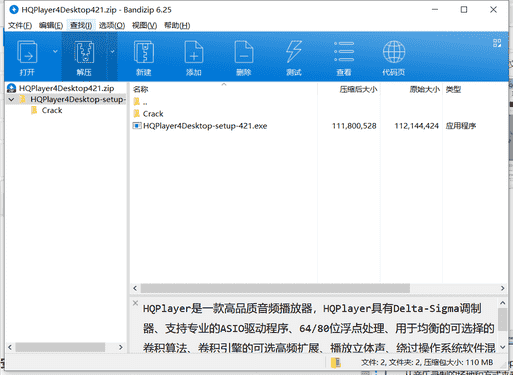Click original size value 112,144,424
This screenshot has width=513, height=375.
[416, 126]
